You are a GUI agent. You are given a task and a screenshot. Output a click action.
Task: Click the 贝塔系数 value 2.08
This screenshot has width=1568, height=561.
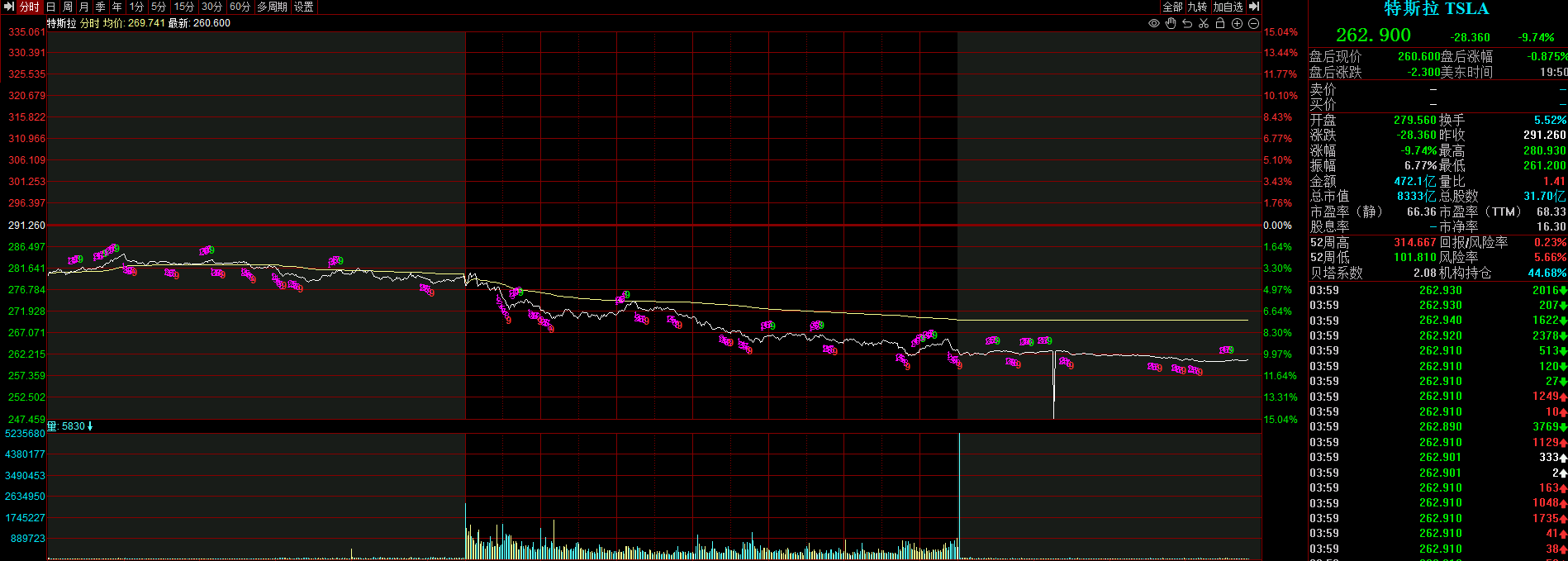[x=1424, y=273]
